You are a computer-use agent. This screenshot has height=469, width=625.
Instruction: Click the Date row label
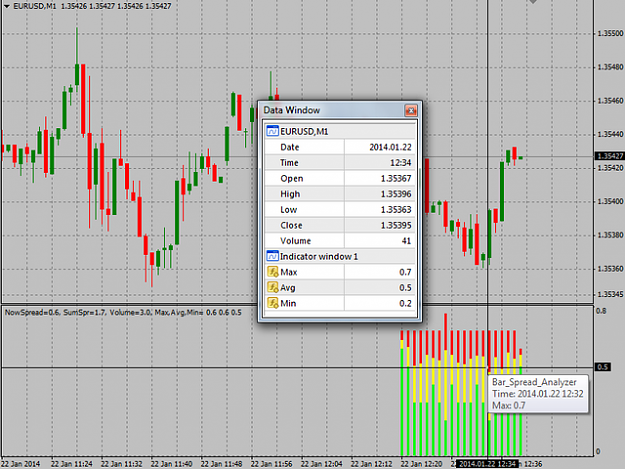point(289,147)
